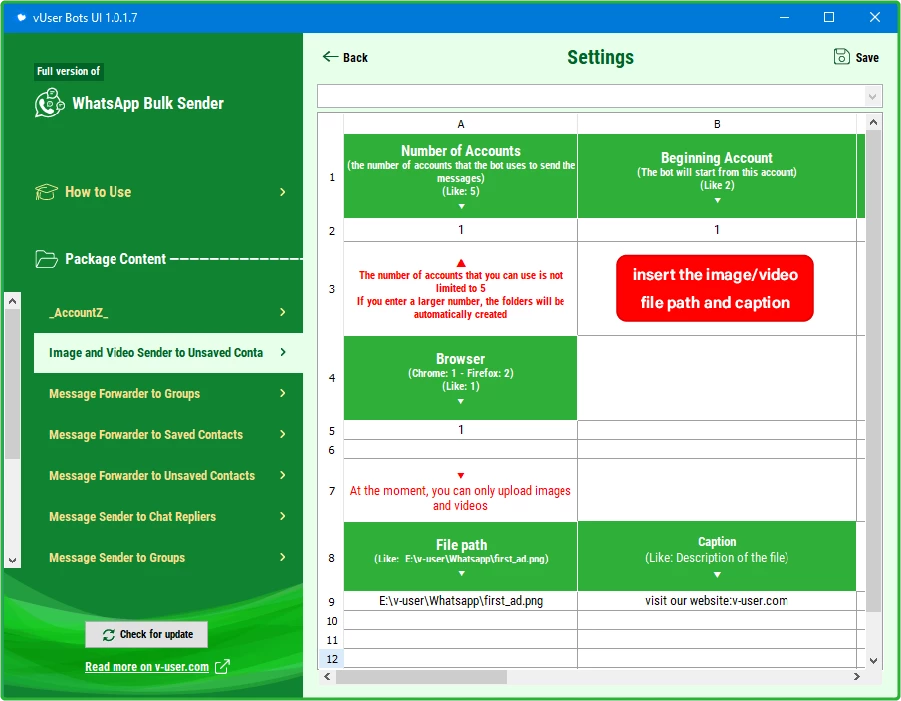Image resolution: width=901 pixels, height=701 pixels.
Task: Expand Message Forwarder to Groups chevron
Action: click(283, 394)
